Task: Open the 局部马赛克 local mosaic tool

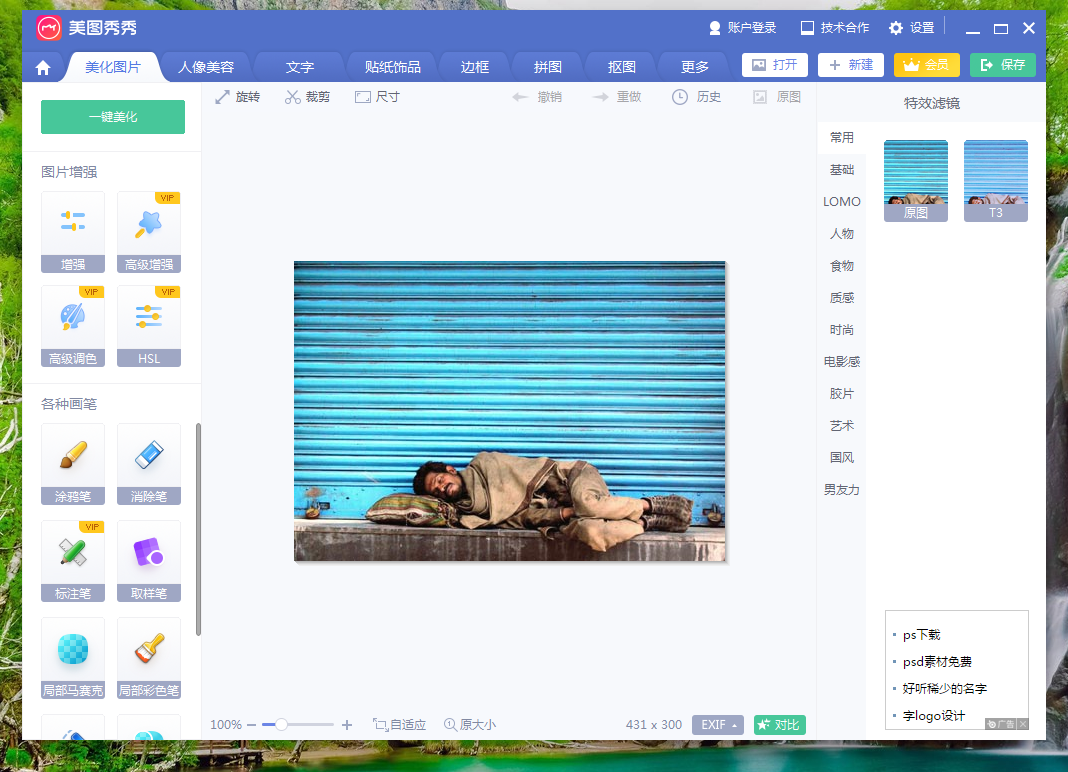Action: [72, 657]
